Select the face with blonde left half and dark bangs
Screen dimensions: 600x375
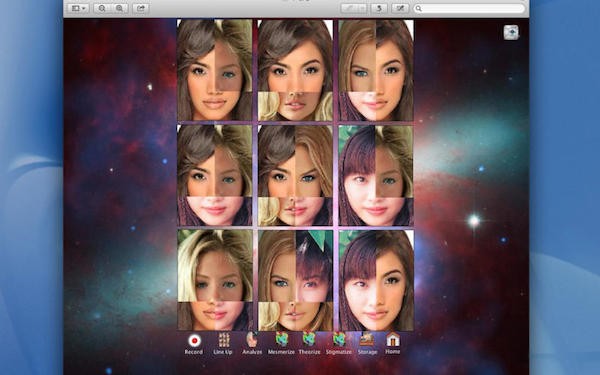click(295, 280)
